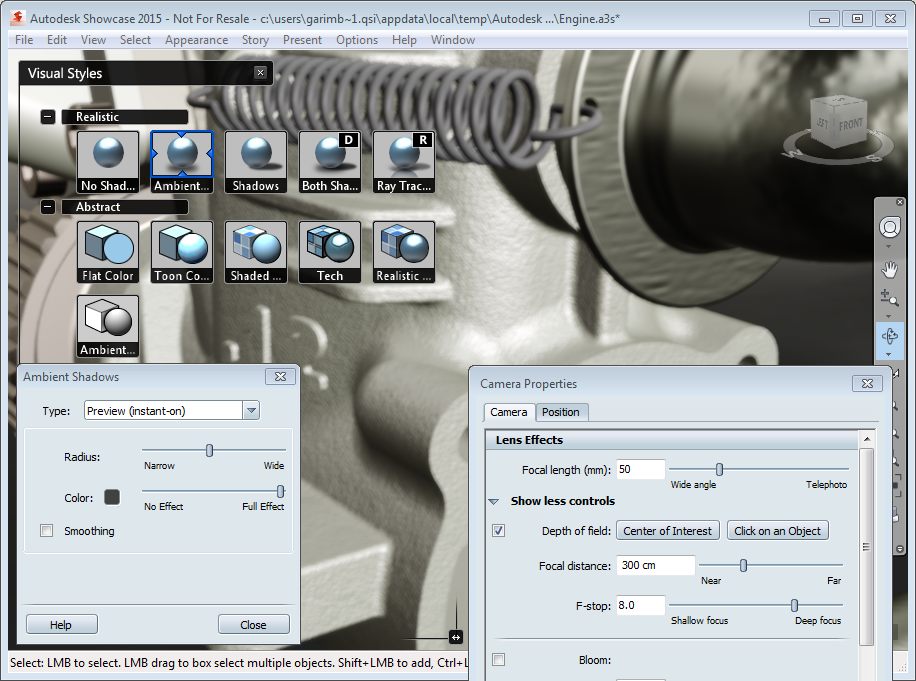Open the Options menu
The width and height of the screenshot is (916, 681).
(357, 40)
